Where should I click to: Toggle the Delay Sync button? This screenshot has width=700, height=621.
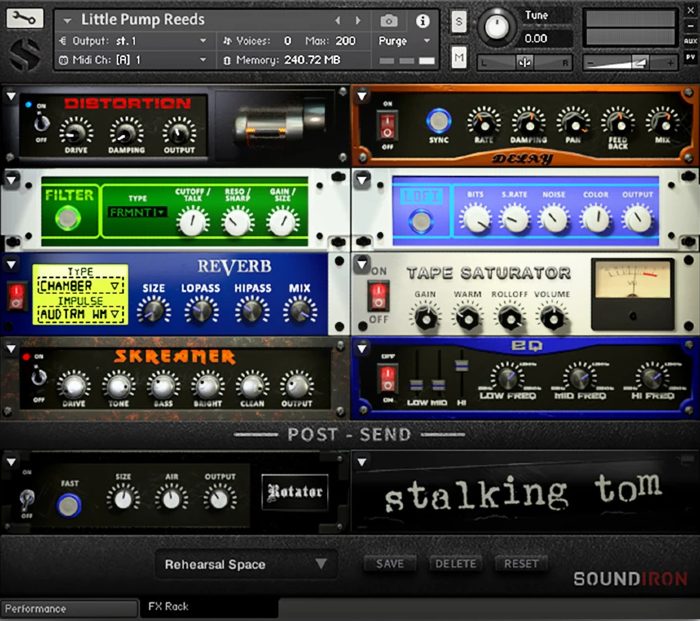pos(438,121)
